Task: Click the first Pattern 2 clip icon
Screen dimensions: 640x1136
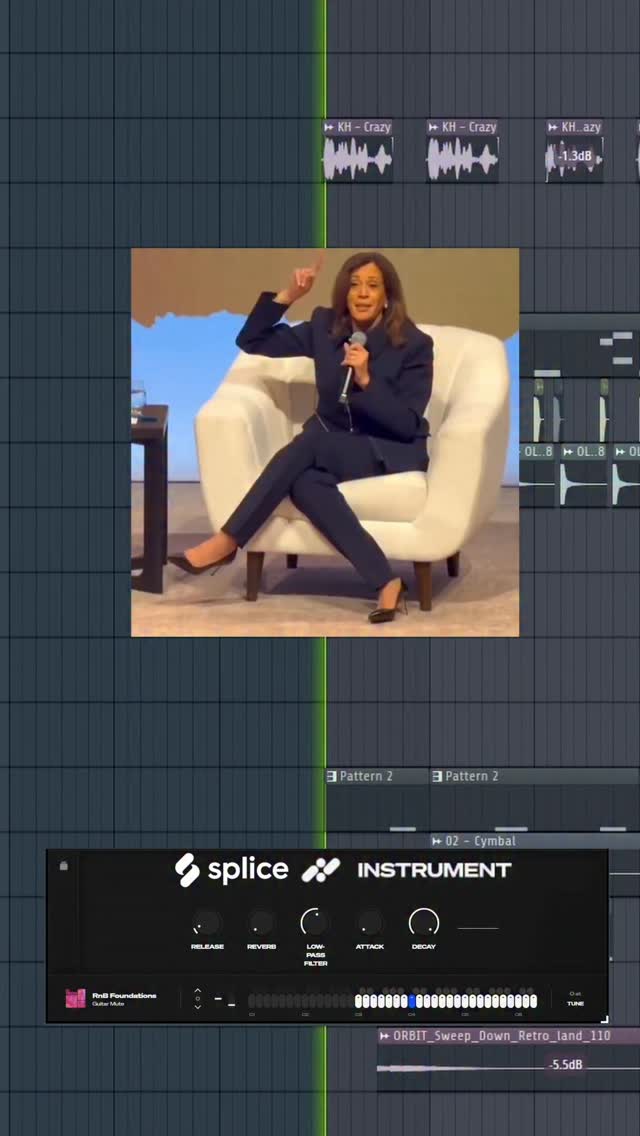Action: [x=331, y=776]
